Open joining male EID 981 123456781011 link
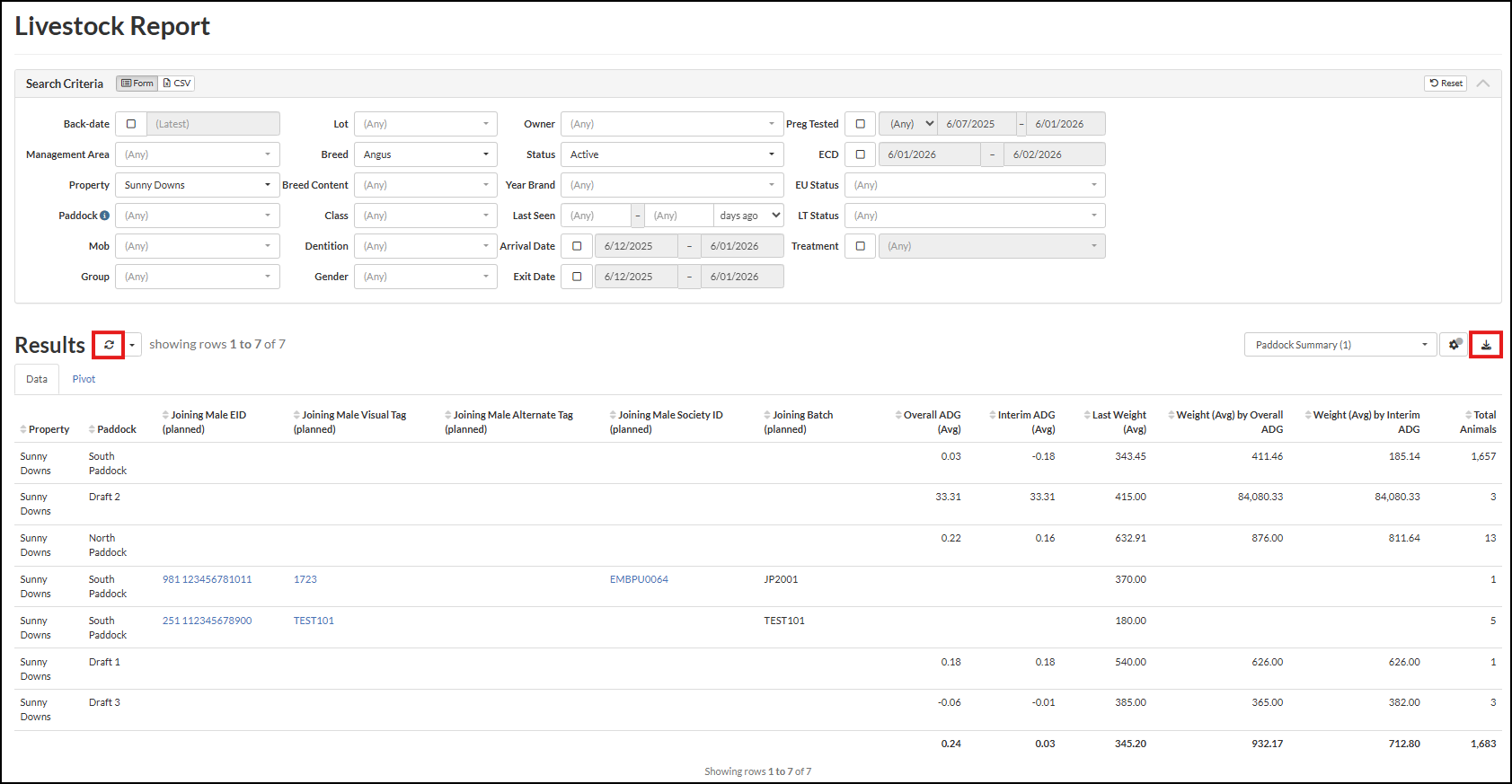 click(207, 579)
